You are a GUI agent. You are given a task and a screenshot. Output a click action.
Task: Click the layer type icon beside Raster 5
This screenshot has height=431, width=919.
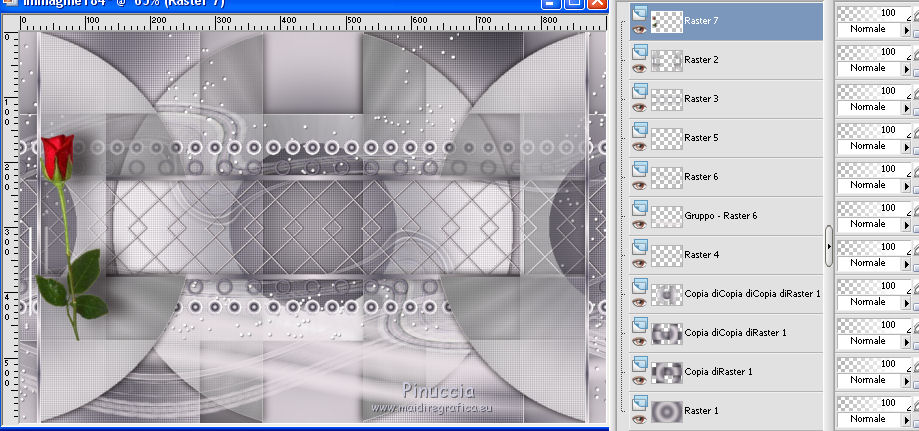pyautogui.click(x=640, y=130)
